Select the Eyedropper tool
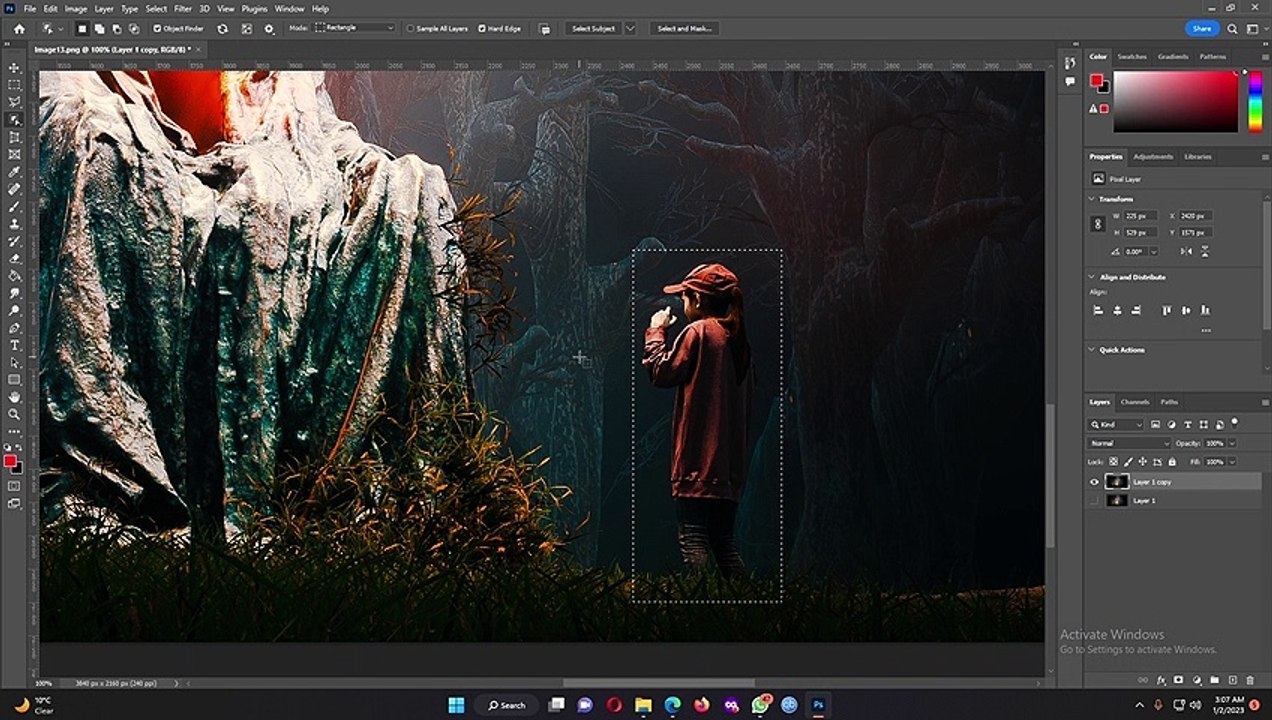 pyautogui.click(x=14, y=172)
